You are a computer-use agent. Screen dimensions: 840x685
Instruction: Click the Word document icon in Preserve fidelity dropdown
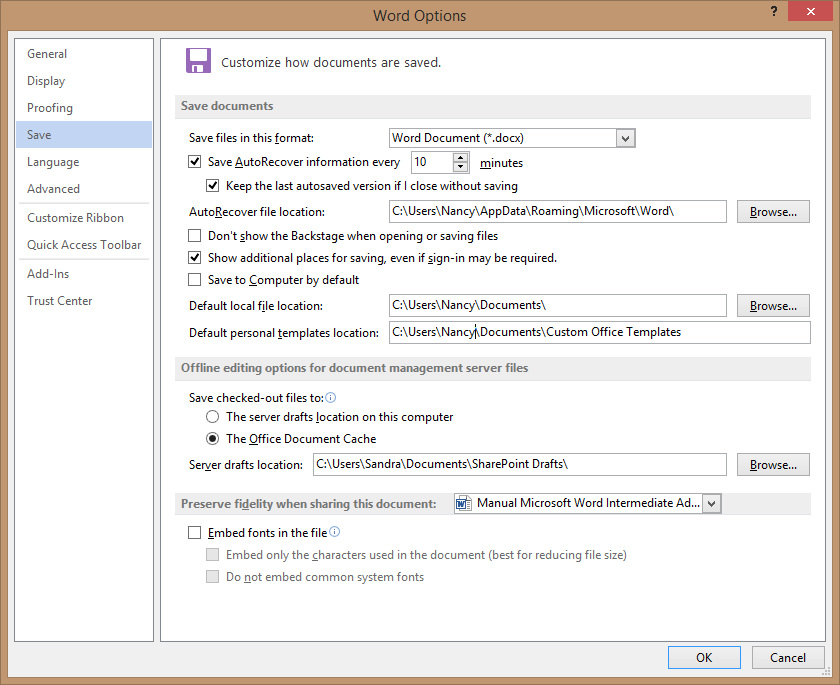pyautogui.click(x=463, y=503)
